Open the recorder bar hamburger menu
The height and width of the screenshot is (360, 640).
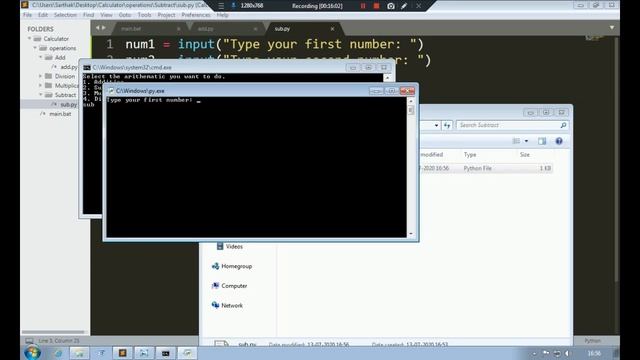tap(221, 6)
